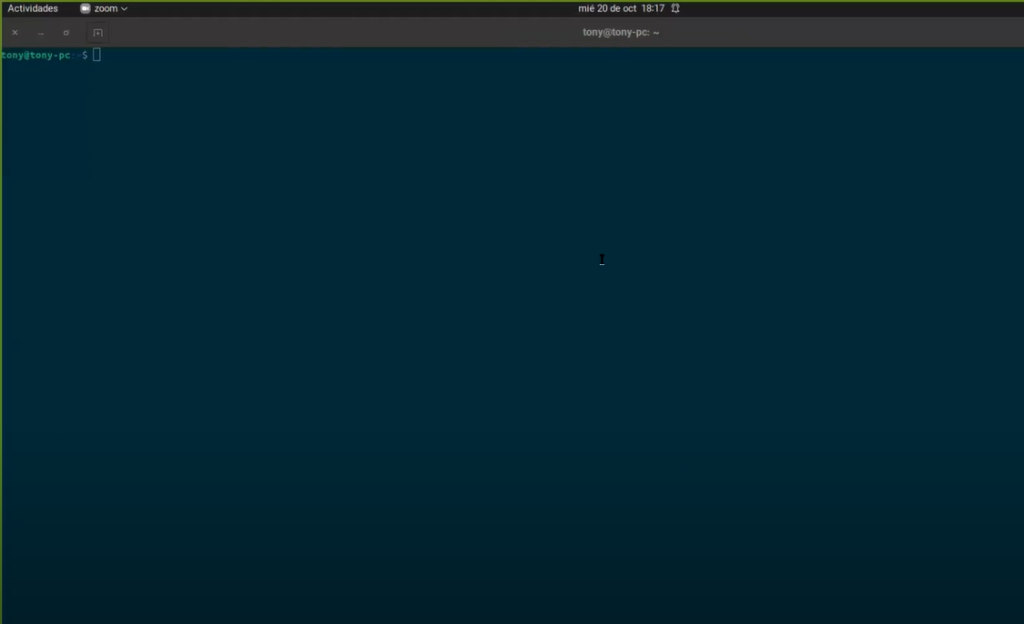1024x624 pixels.
Task: Open the Actividades overview
Action: click(x=33, y=8)
